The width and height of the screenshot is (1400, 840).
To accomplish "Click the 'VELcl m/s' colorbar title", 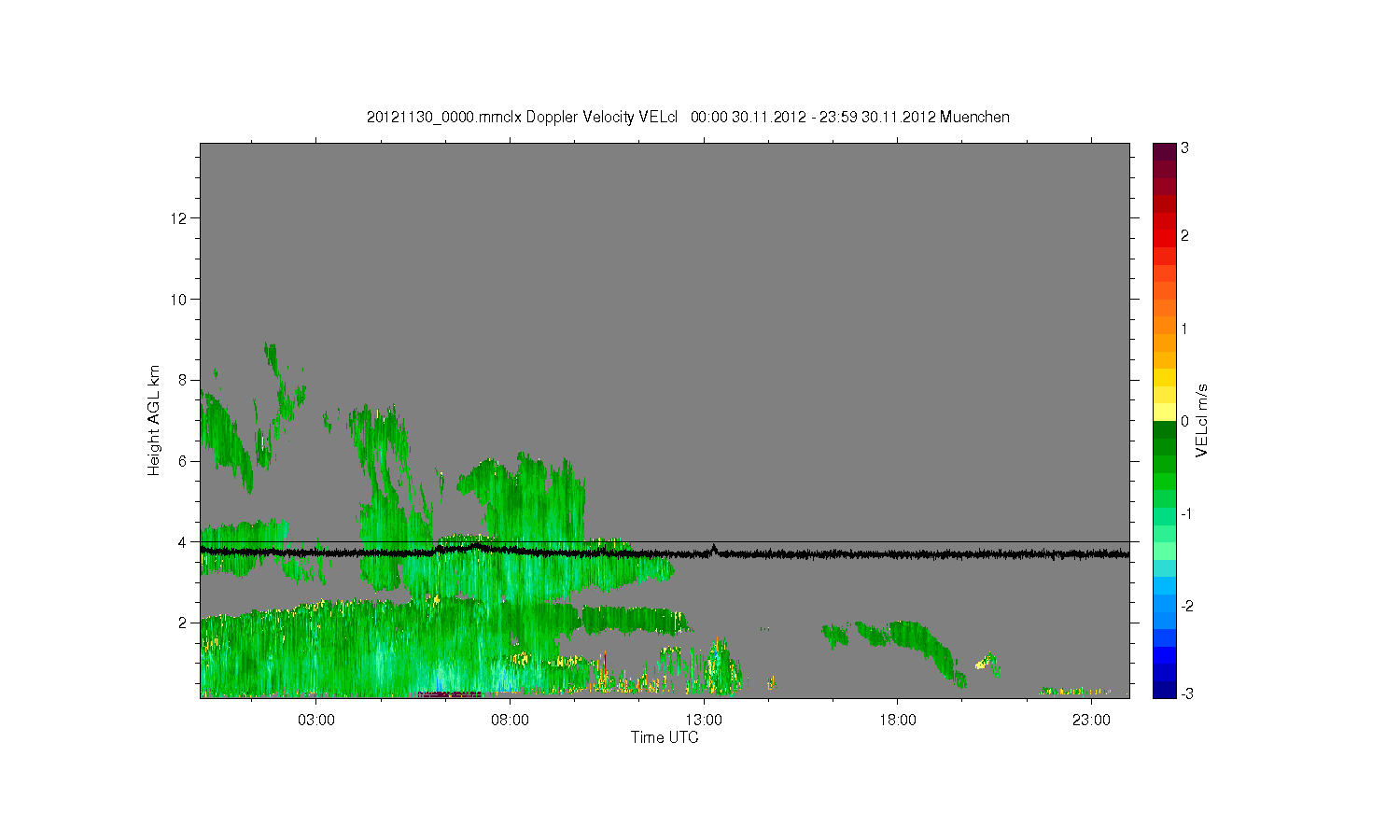I will tap(1202, 420).
